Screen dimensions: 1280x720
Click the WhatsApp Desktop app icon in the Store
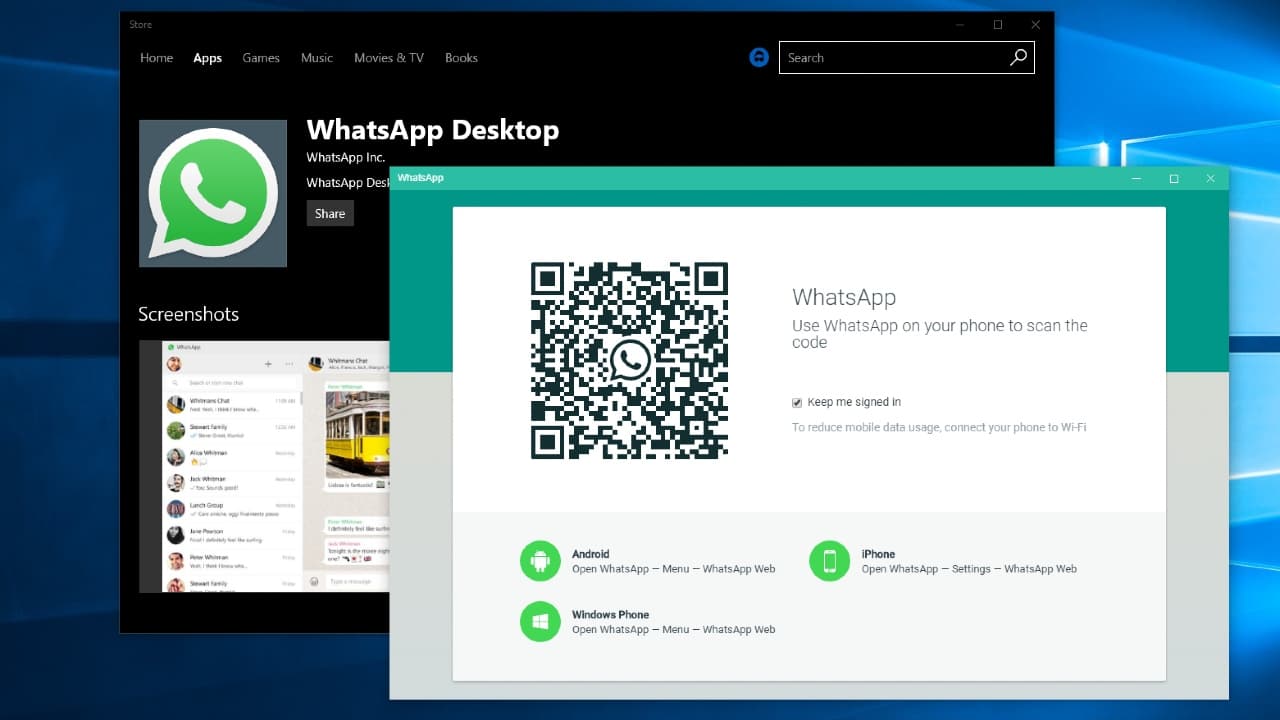pyautogui.click(x=212, y=193)
